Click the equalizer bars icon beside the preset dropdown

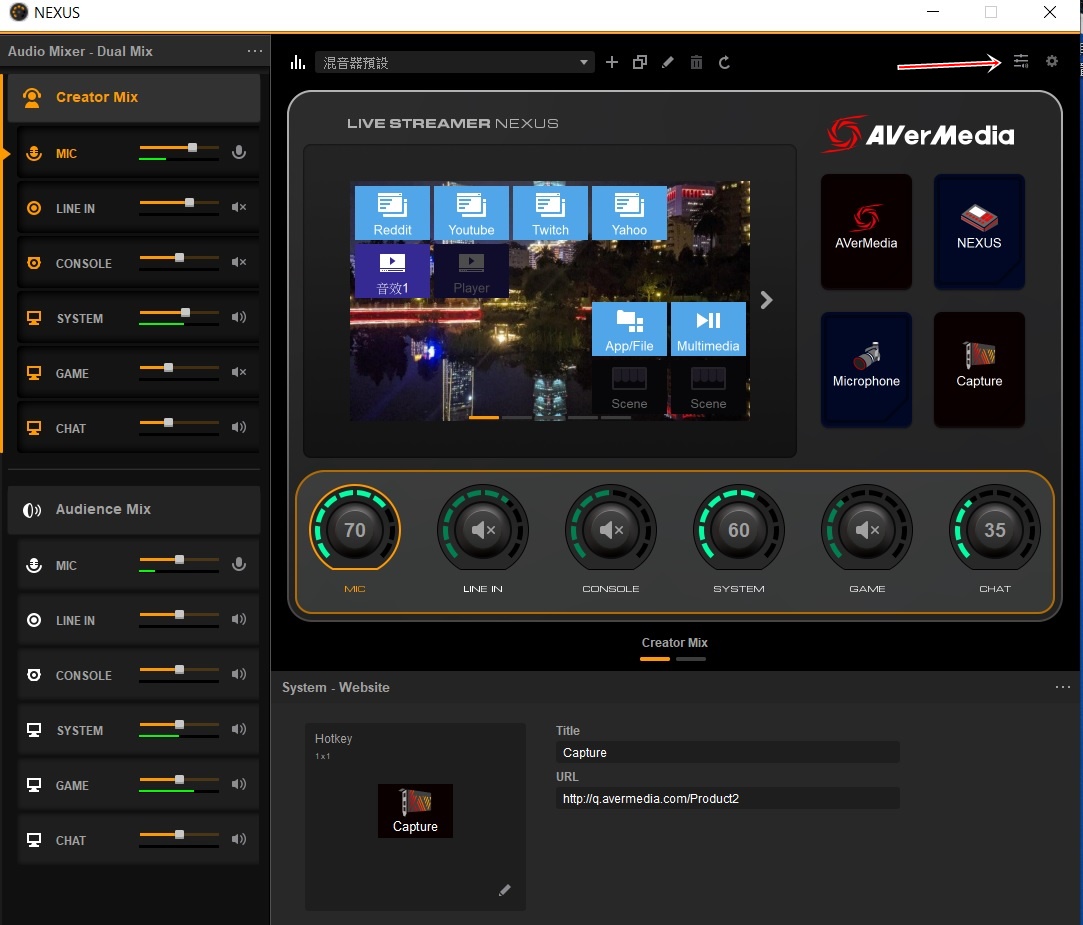[x=298, y=63]
